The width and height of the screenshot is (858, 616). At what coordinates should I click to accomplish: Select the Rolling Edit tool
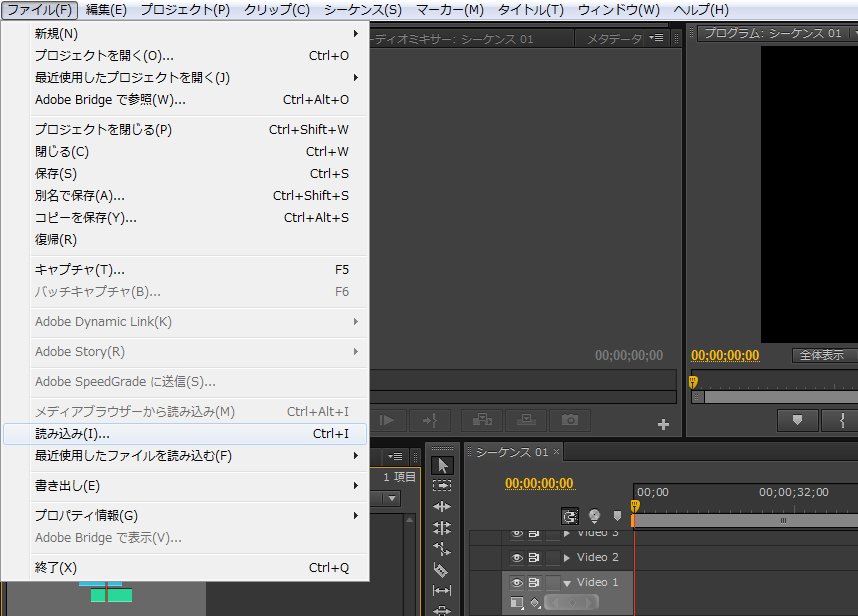(x=442, y=527)
